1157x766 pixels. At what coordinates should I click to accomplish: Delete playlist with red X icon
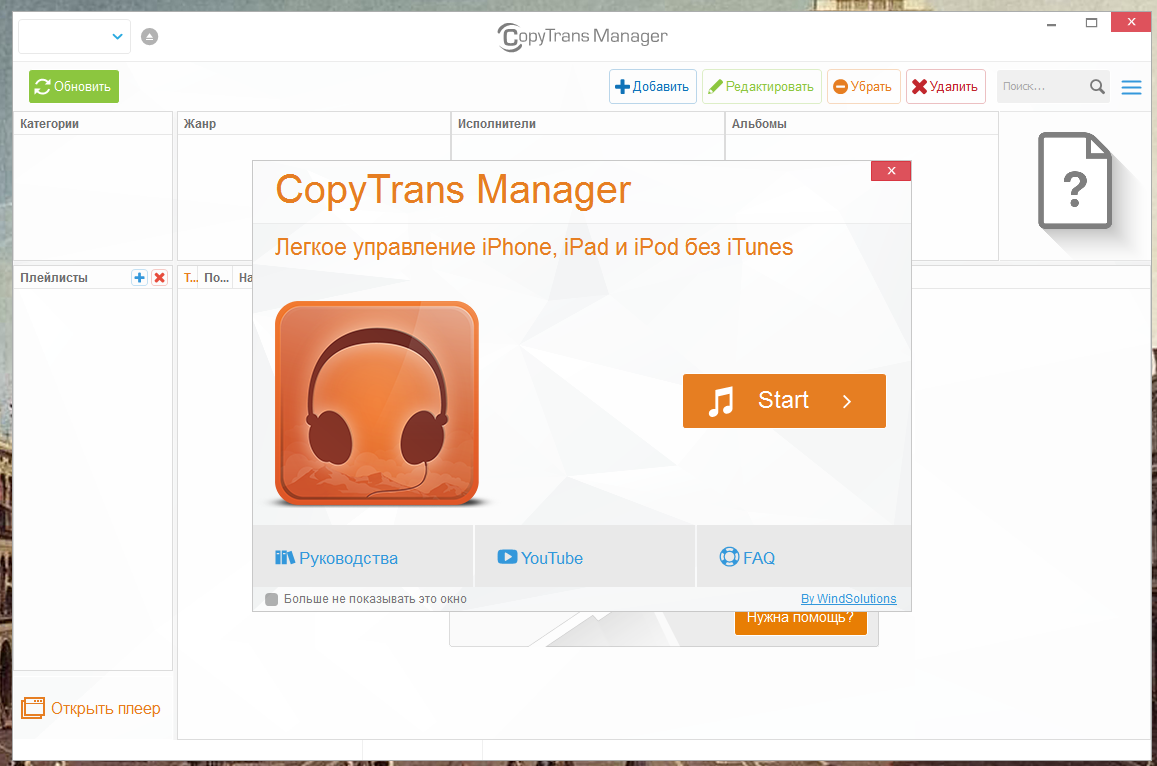pos(159,277)
